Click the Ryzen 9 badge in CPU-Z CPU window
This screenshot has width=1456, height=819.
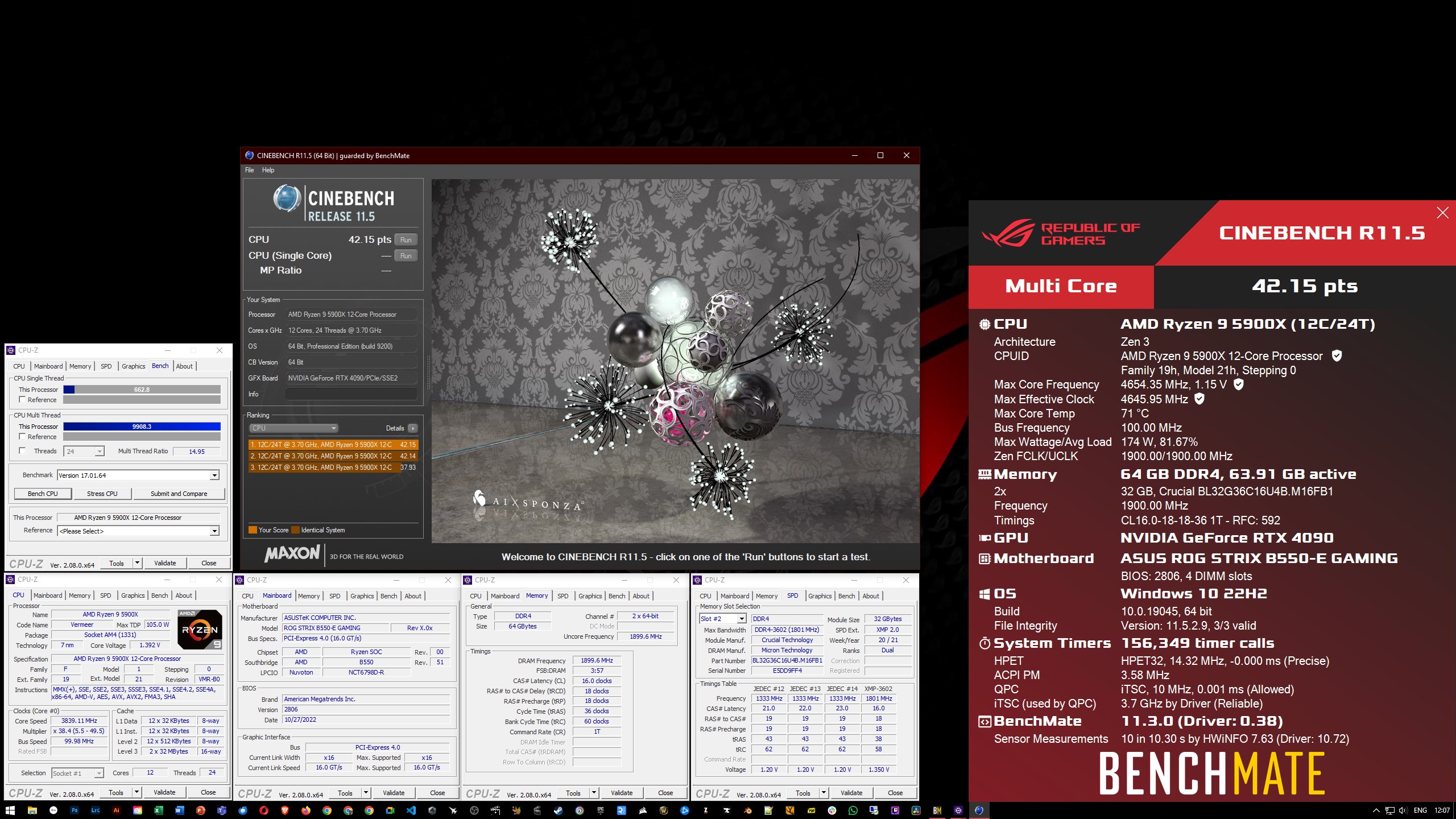200,630
